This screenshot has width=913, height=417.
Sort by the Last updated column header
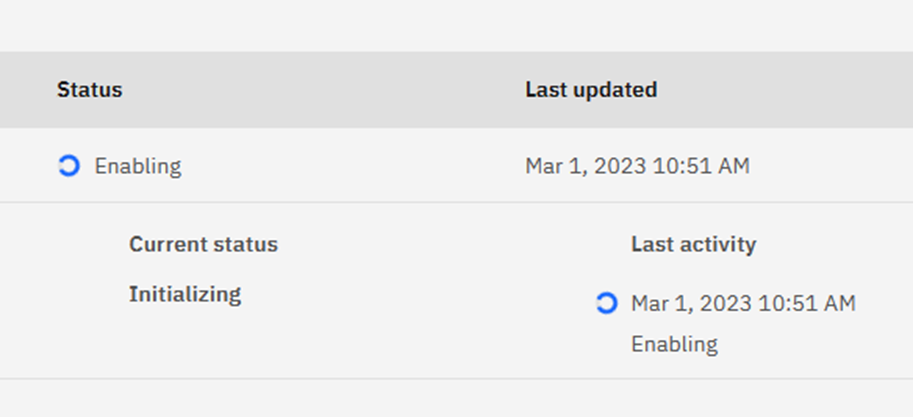591,90
